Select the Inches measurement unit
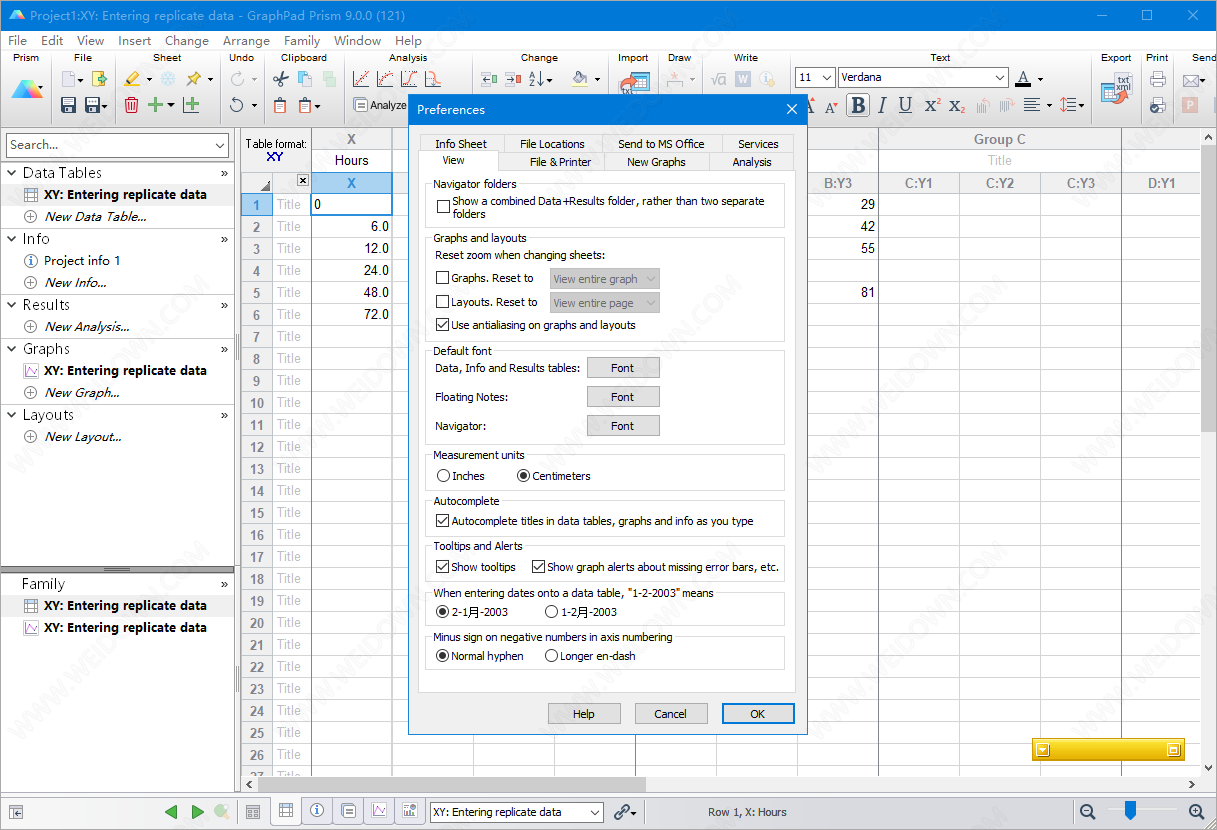The width and height of the screenshot is (1217, 830). 443,476
